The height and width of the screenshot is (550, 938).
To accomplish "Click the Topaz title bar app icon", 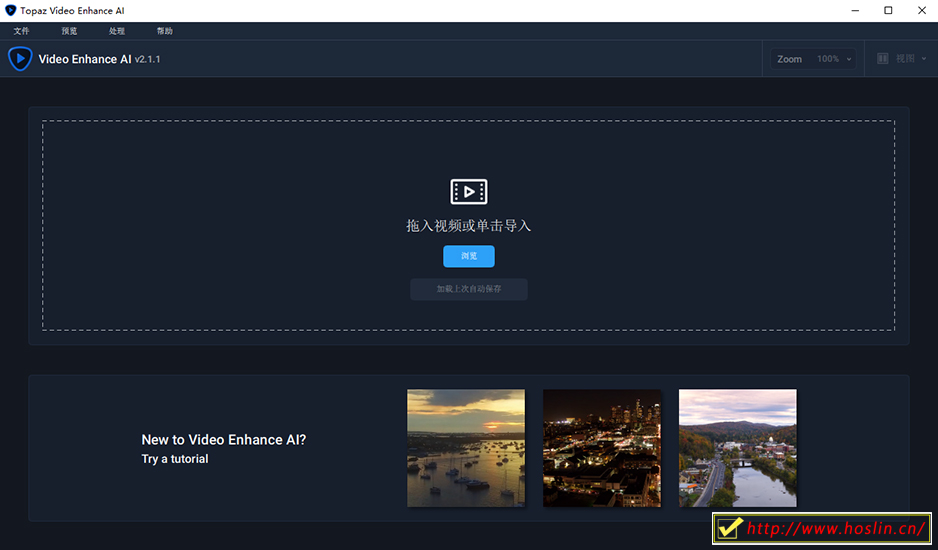I will click(x=10, y=10).
